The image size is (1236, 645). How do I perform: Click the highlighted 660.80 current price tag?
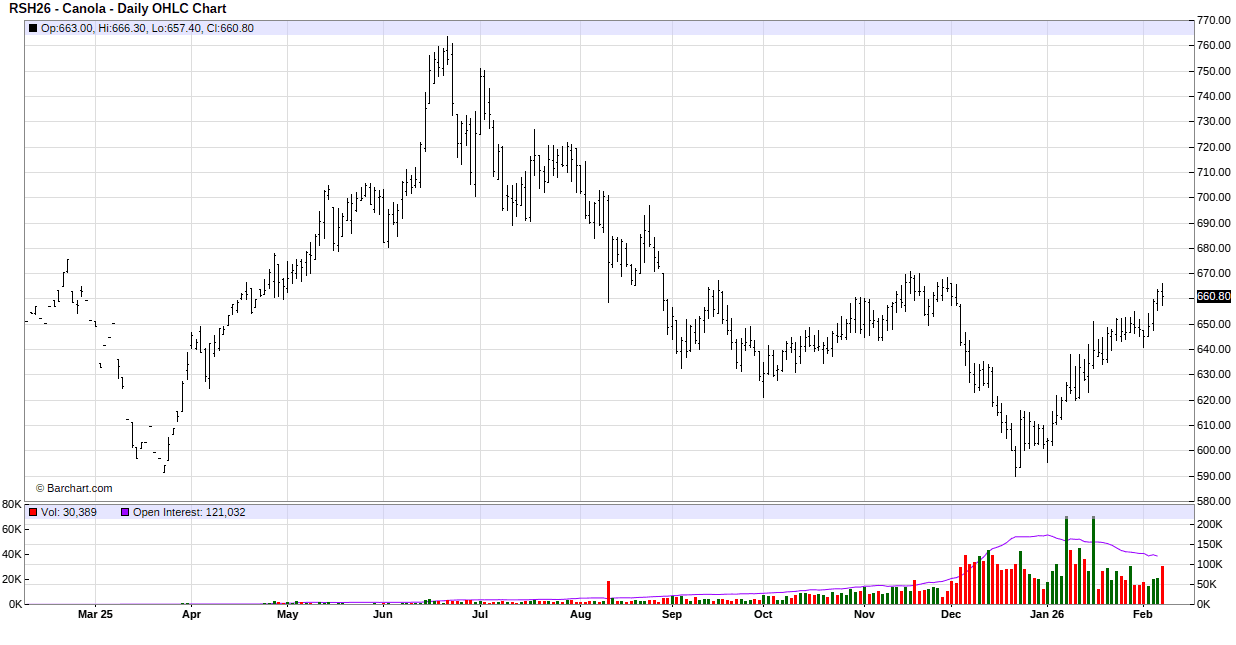click(1213, 296)
